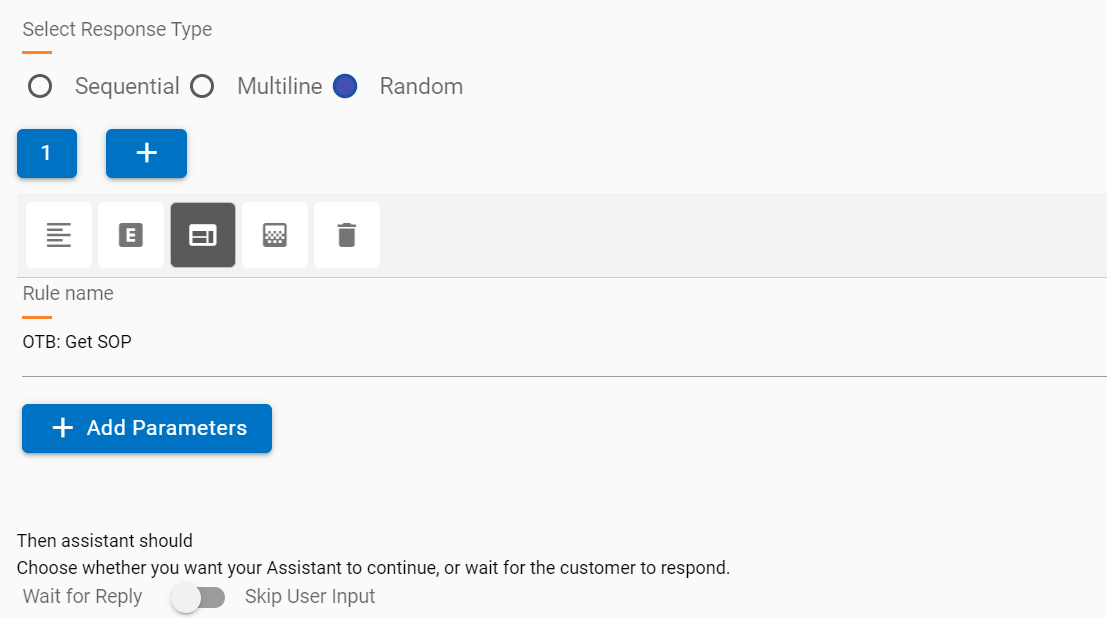The height and width of the screenshot is (618, 1107).
Task: Click the reply toggle slider control
Action: 198,597
